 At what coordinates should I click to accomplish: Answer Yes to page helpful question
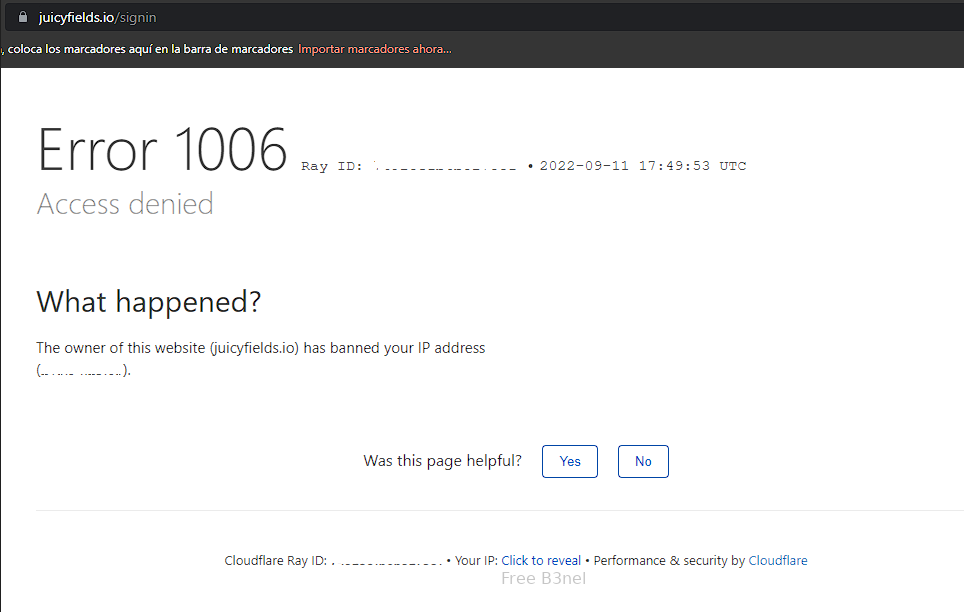pyautogui.click(x=569, y=461)
